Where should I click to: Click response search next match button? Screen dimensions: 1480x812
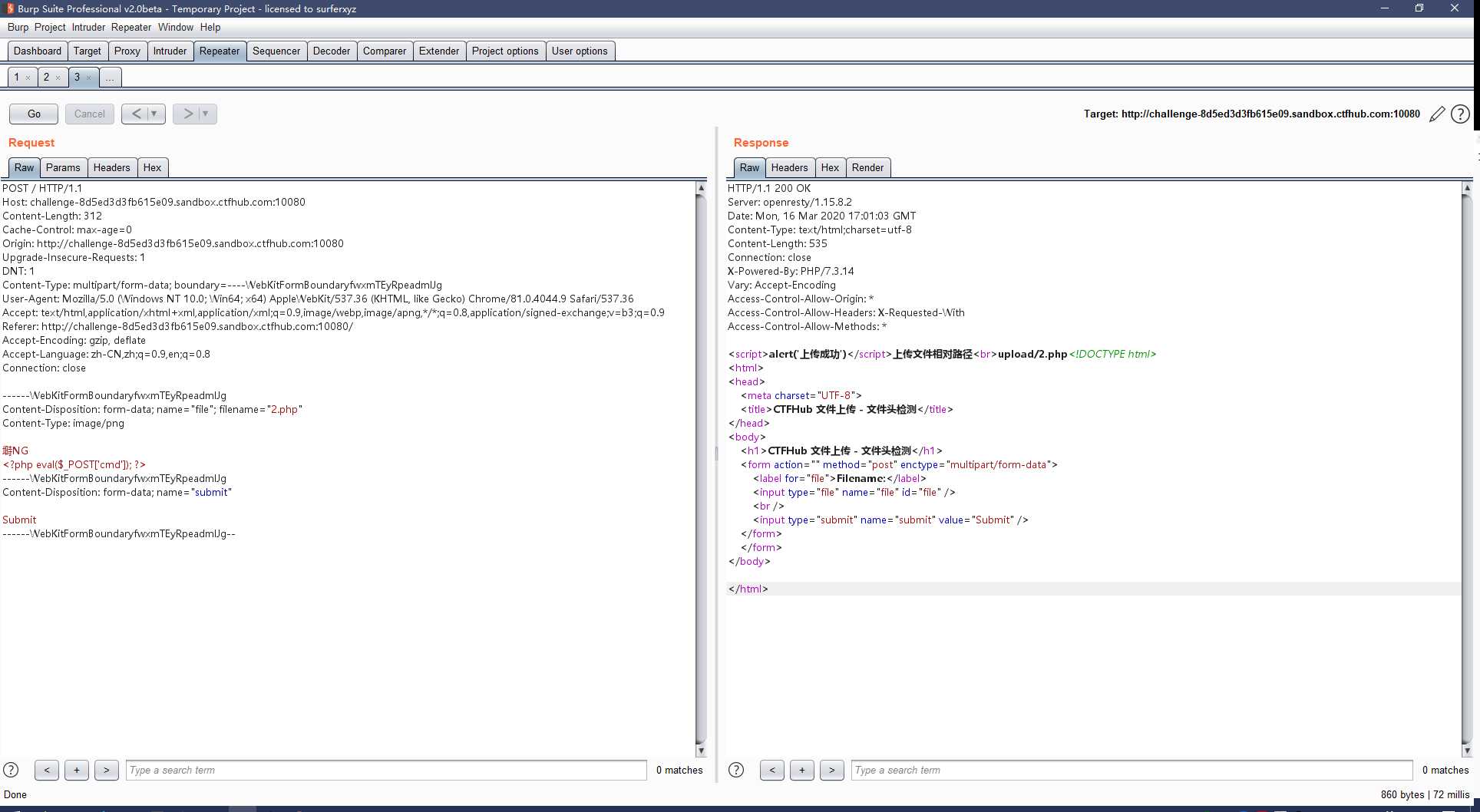832,770
